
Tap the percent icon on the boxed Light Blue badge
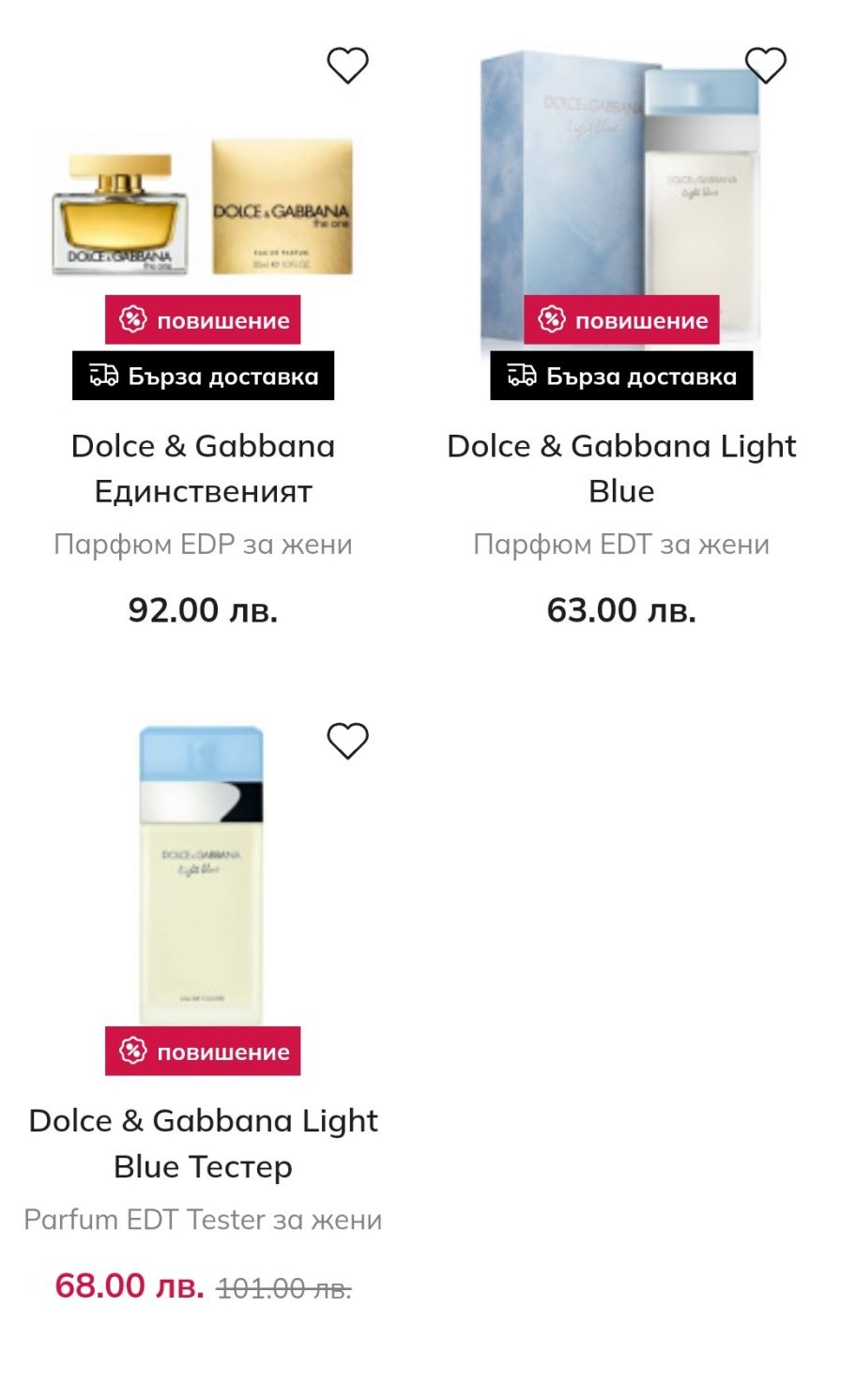[x=551, y=320]
